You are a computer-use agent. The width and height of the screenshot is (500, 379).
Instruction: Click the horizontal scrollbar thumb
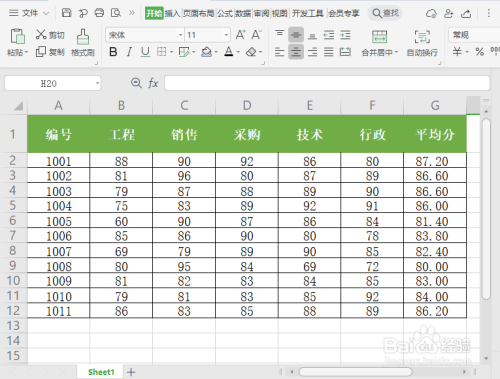(x=355, y=372)
